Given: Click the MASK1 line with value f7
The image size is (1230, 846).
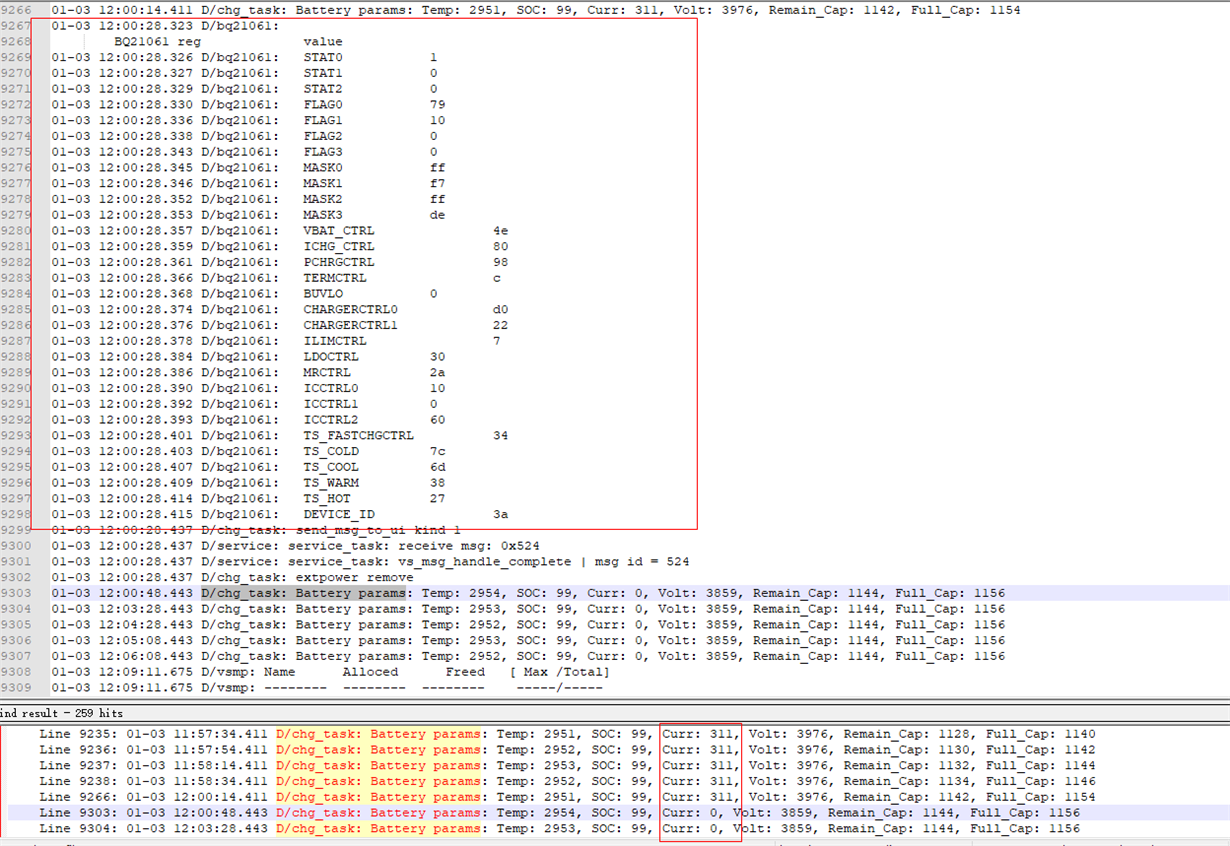Looking at the screenshot, I should pyautogui.click(x=248, y=184).
